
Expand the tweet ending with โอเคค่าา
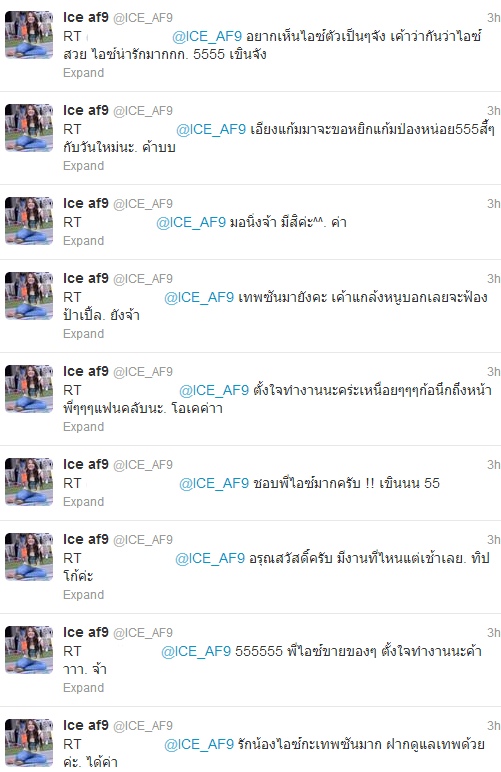coord(83,427)
